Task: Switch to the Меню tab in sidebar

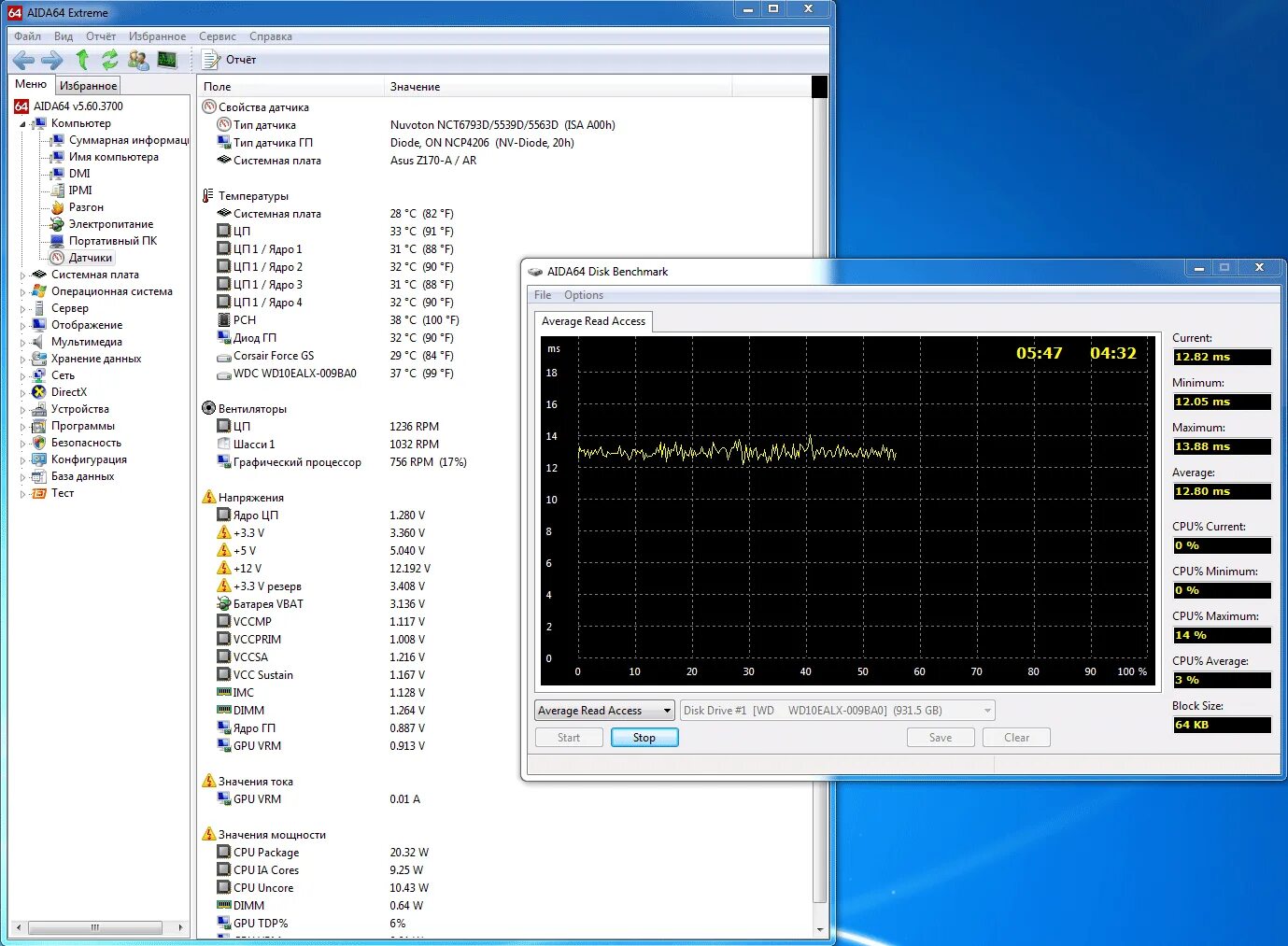Action: [x=31, y=84]
